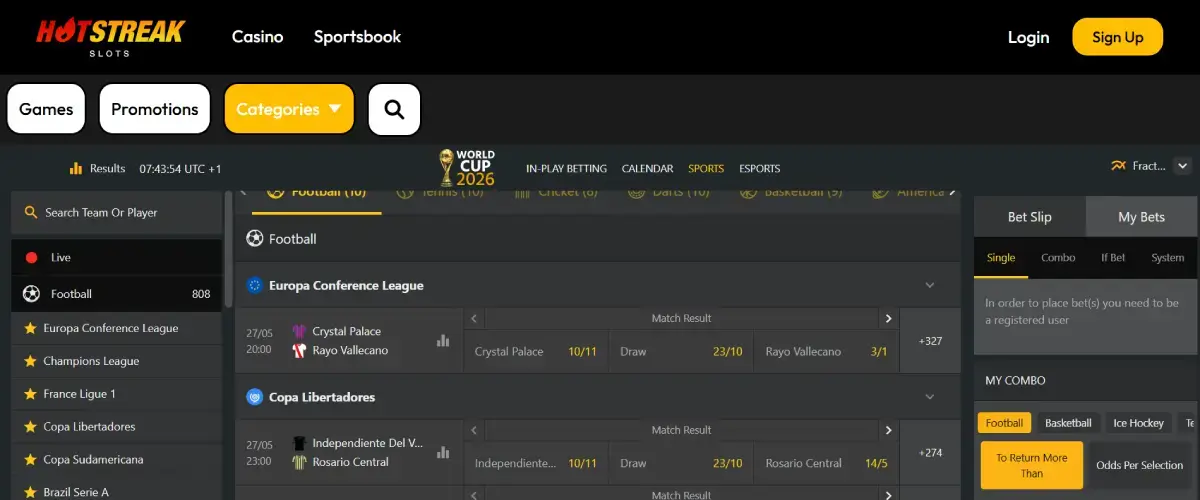Image resolution: width=1200 pixels, height=500 pixels.
Task: Collapse the Europa Conference League section
Action: coord(929,285)
